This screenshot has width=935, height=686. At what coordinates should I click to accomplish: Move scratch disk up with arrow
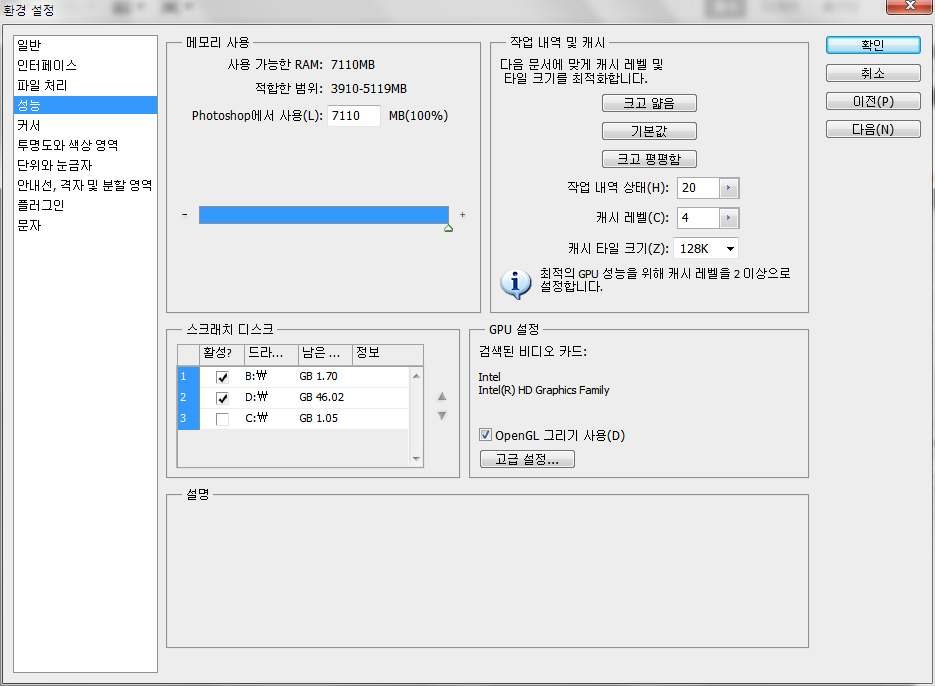(442, 396)
